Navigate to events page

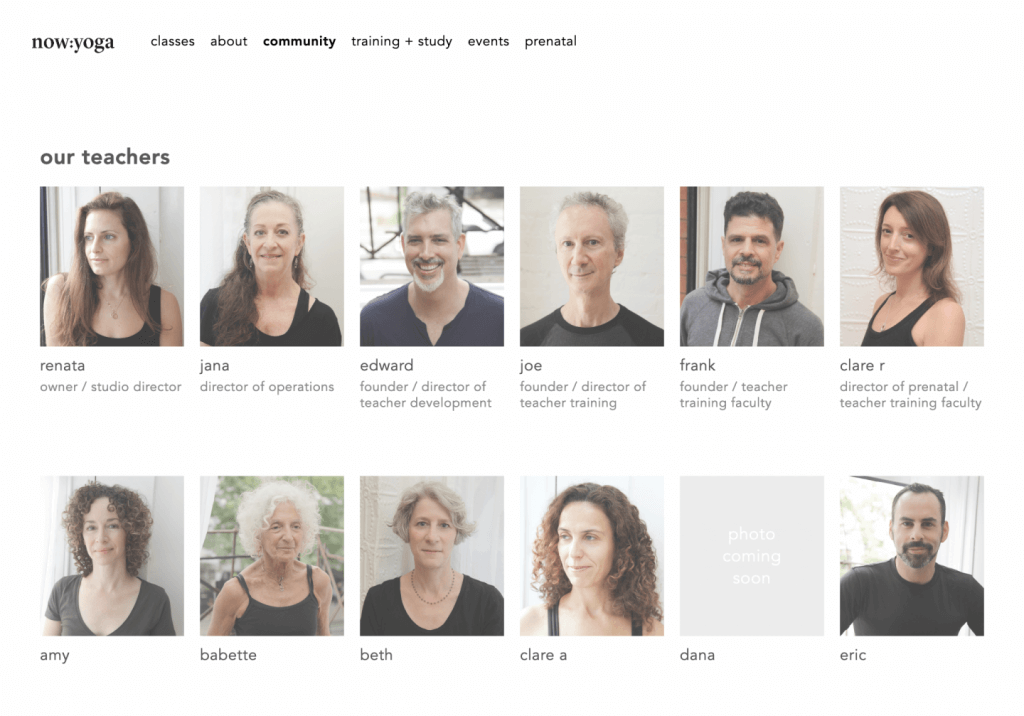[488, 41]
